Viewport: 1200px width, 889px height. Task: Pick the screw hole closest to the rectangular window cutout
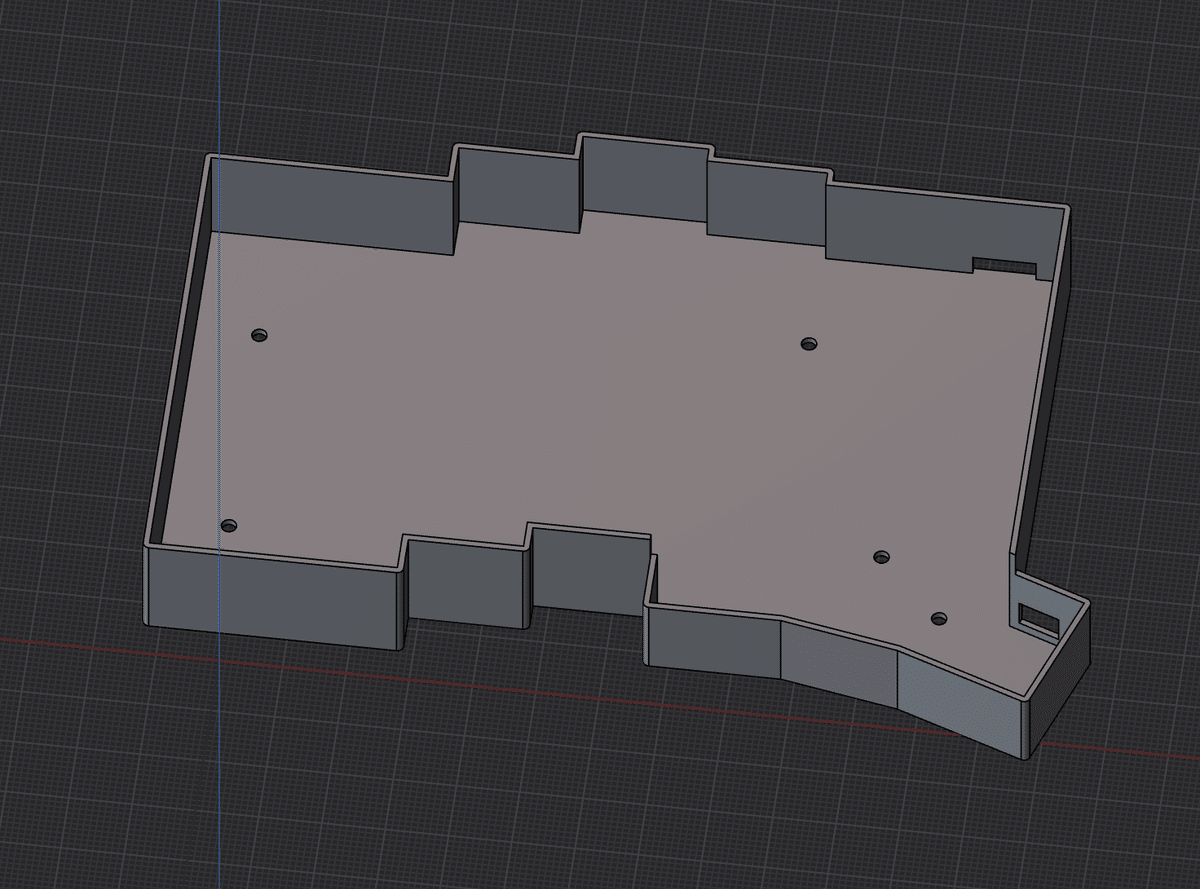point(938,619)
